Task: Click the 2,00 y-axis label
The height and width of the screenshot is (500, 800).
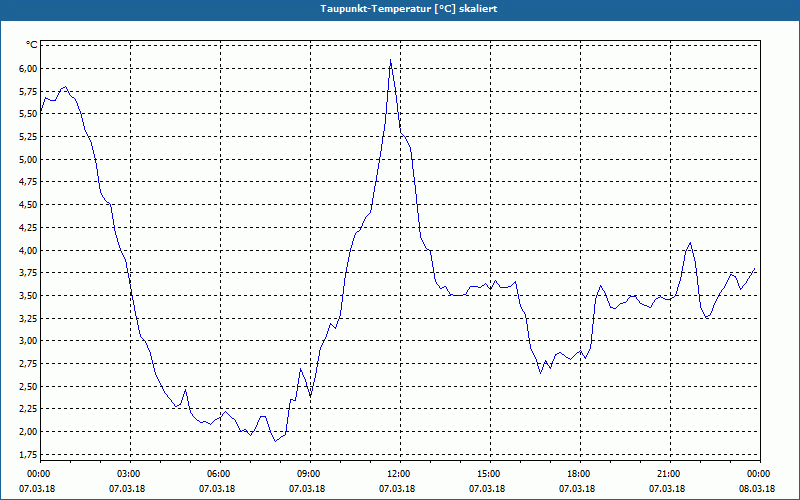Action: point(28,432)
